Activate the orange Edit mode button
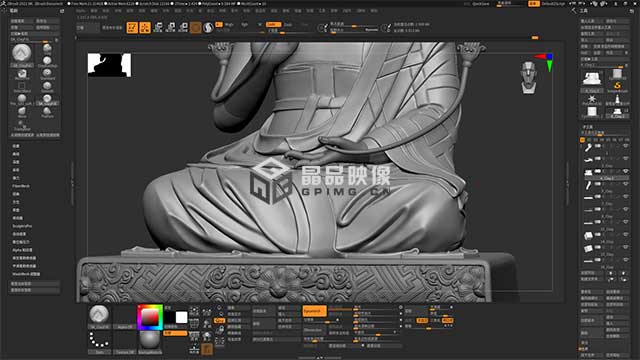This screenshot has width=640, height=360. pos(132,27)
